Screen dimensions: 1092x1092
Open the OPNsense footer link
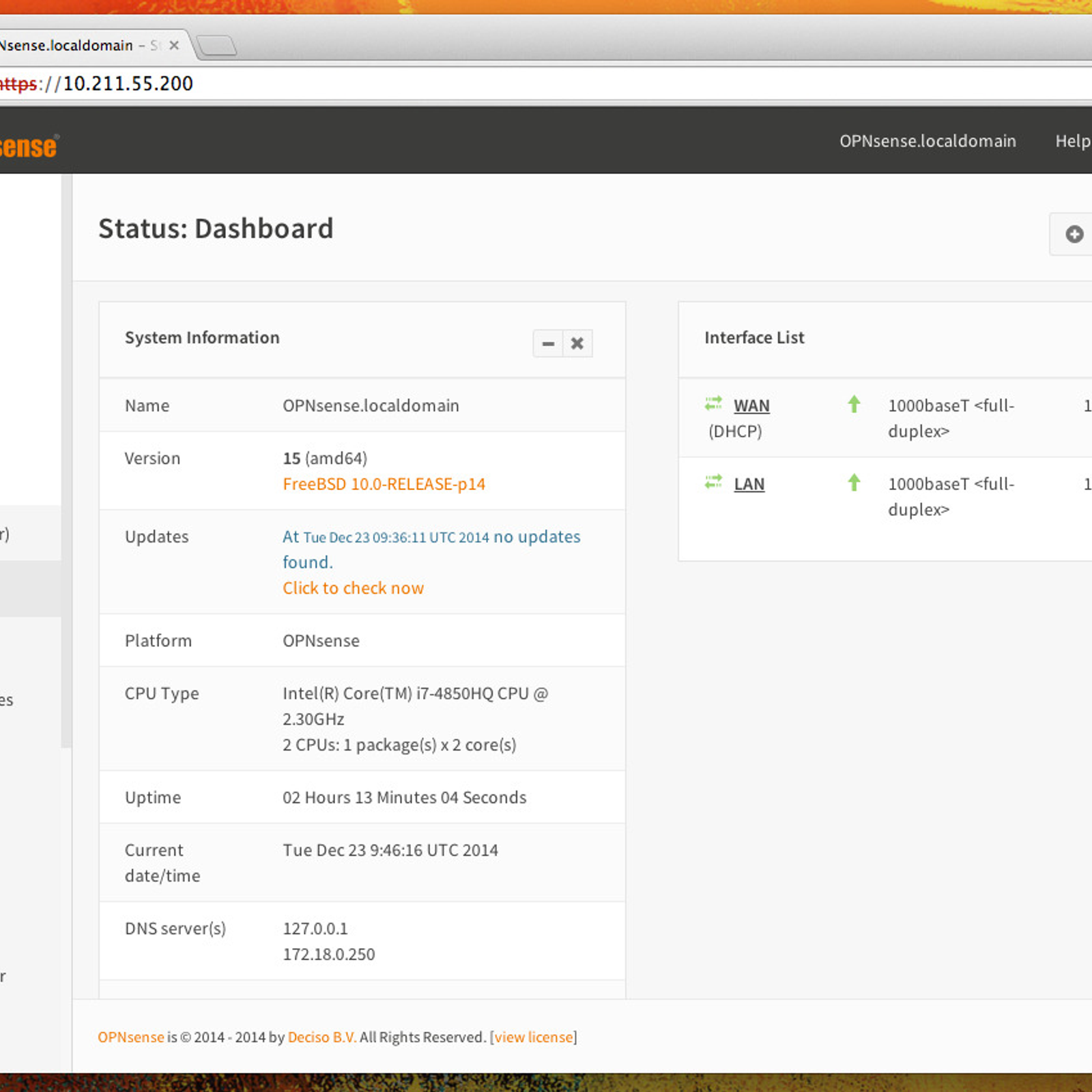click(x=131, y=1037)
